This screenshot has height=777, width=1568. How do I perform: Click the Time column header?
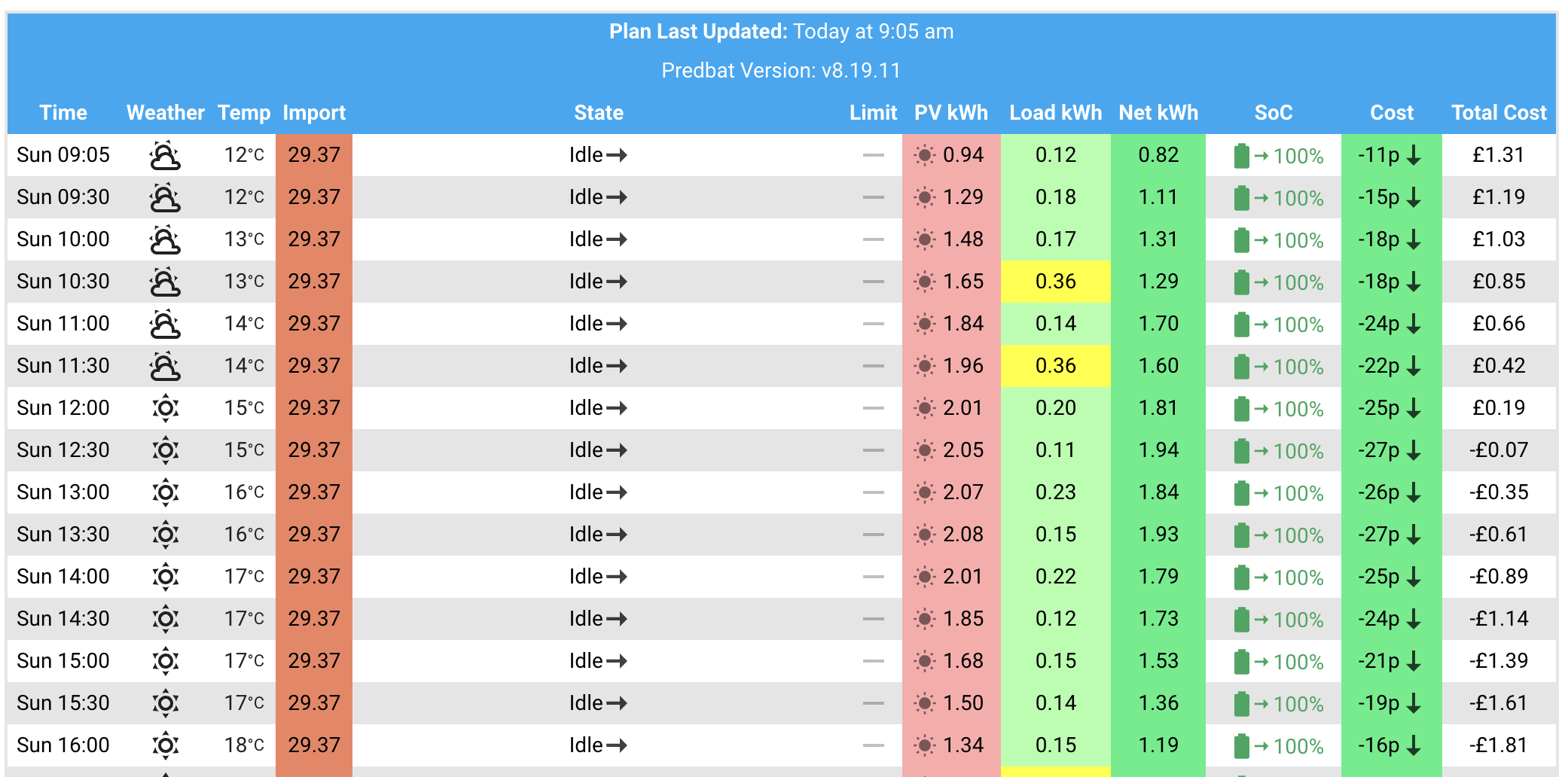[x=63, y=113]
